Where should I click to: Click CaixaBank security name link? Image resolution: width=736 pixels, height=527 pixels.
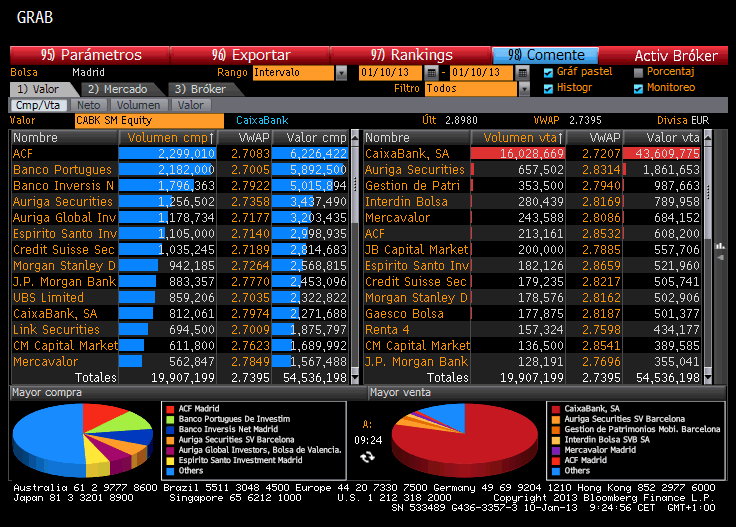click(262, 121)
